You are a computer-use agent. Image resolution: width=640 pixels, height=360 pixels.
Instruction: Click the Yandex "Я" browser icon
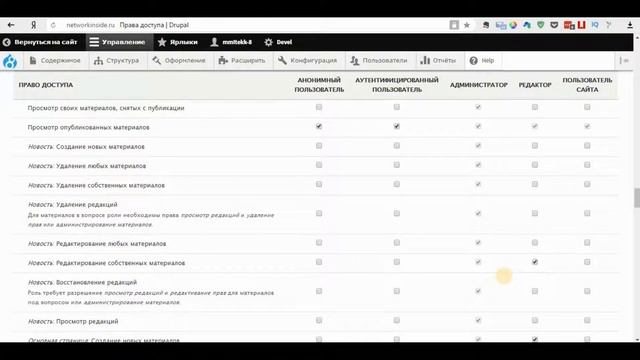[x=33, y=25]
